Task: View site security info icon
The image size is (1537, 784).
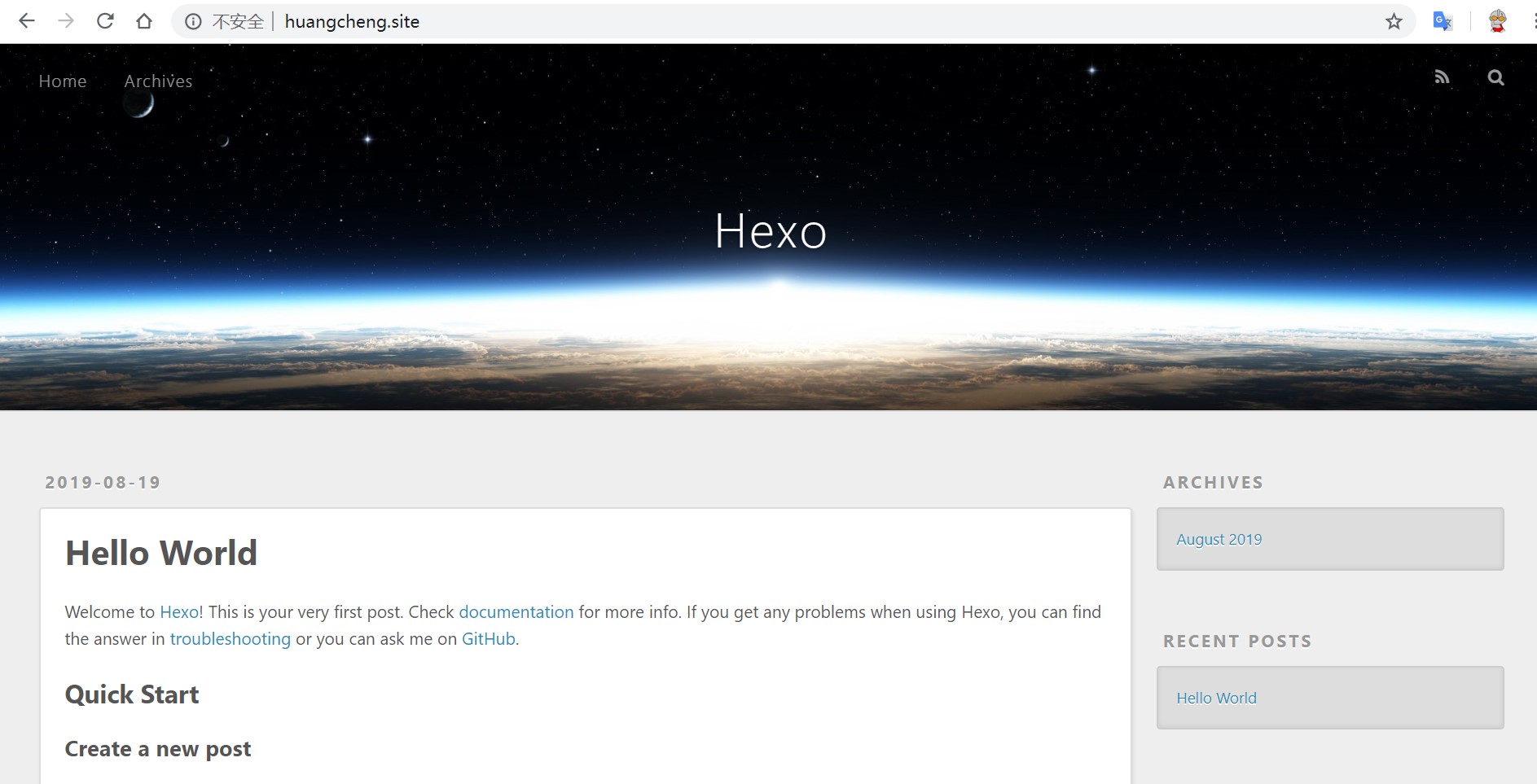Action: point(193,22)
